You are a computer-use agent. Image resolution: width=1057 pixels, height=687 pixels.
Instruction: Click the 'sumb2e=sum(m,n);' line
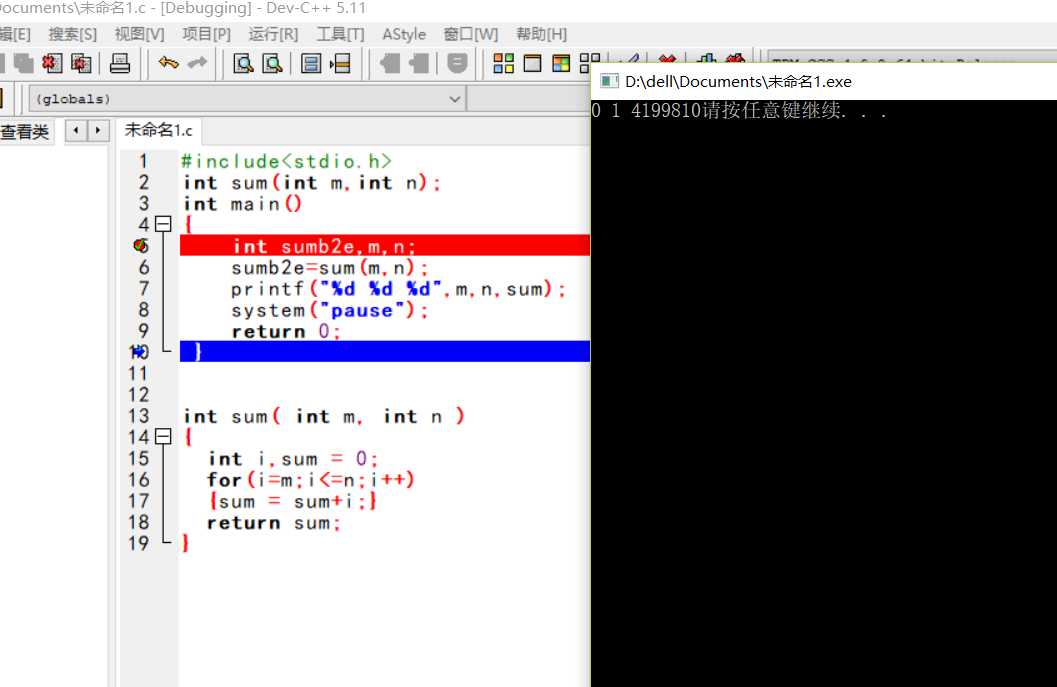[x=330, y=268]
